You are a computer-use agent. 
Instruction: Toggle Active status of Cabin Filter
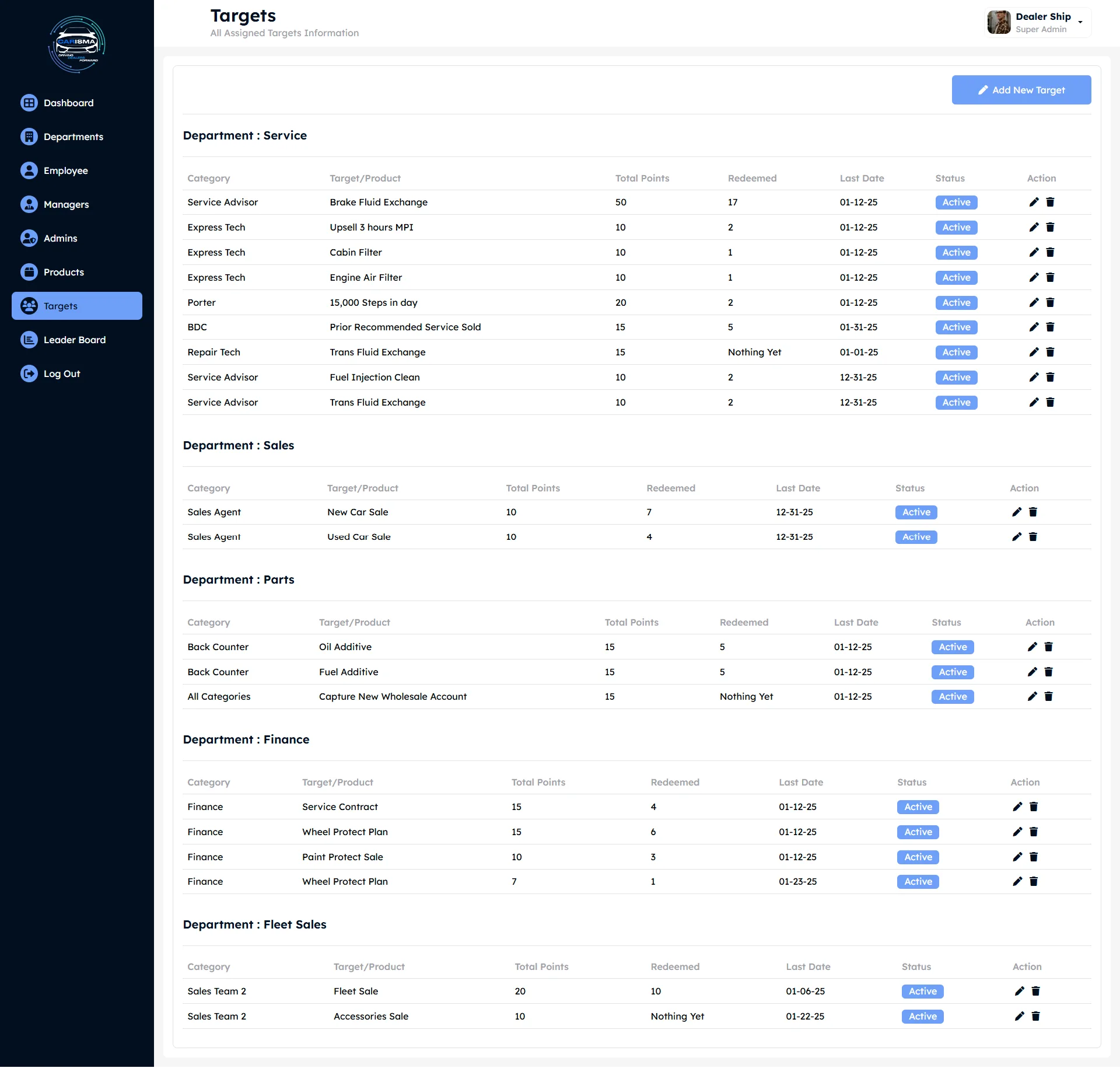(x=956, y=252)
